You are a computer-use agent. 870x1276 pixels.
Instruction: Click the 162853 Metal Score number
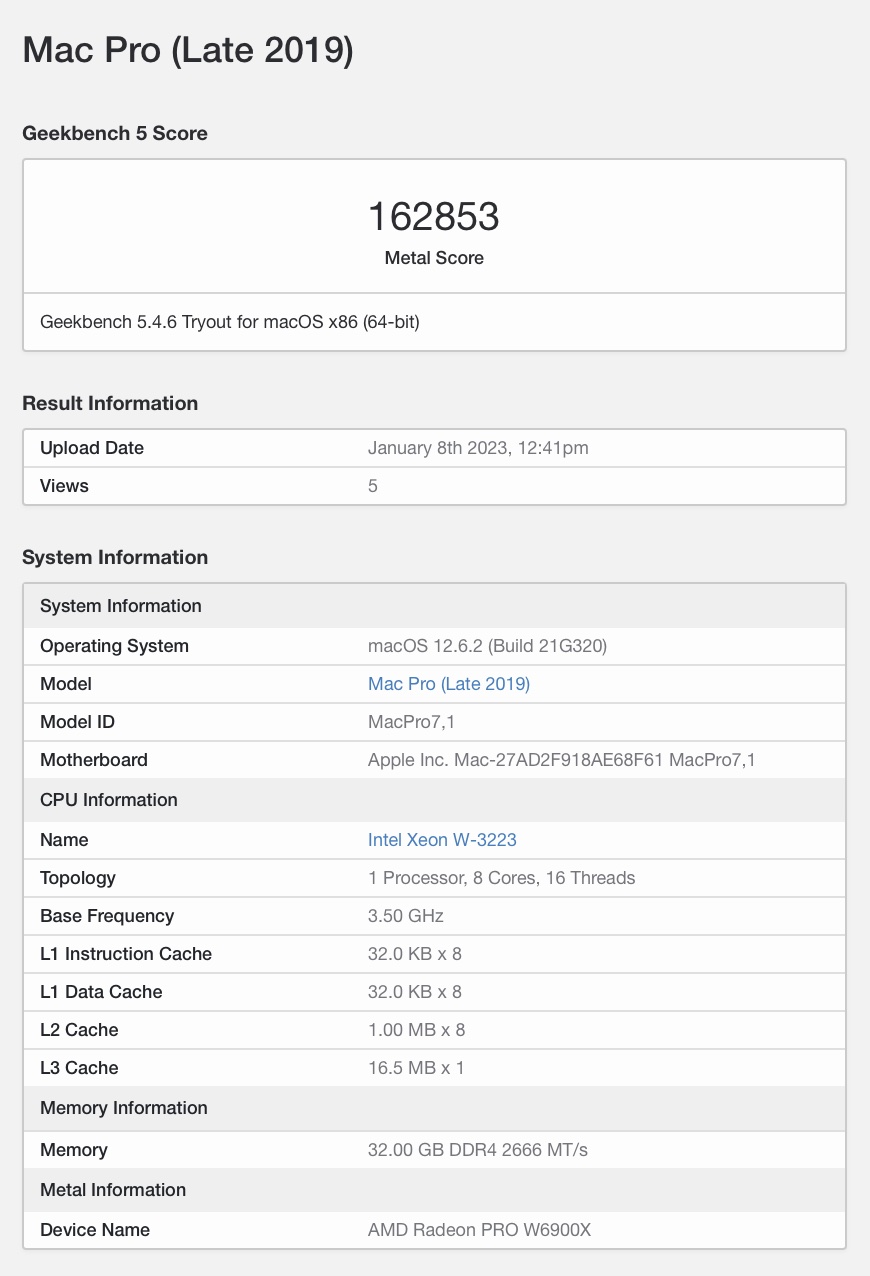434,217
